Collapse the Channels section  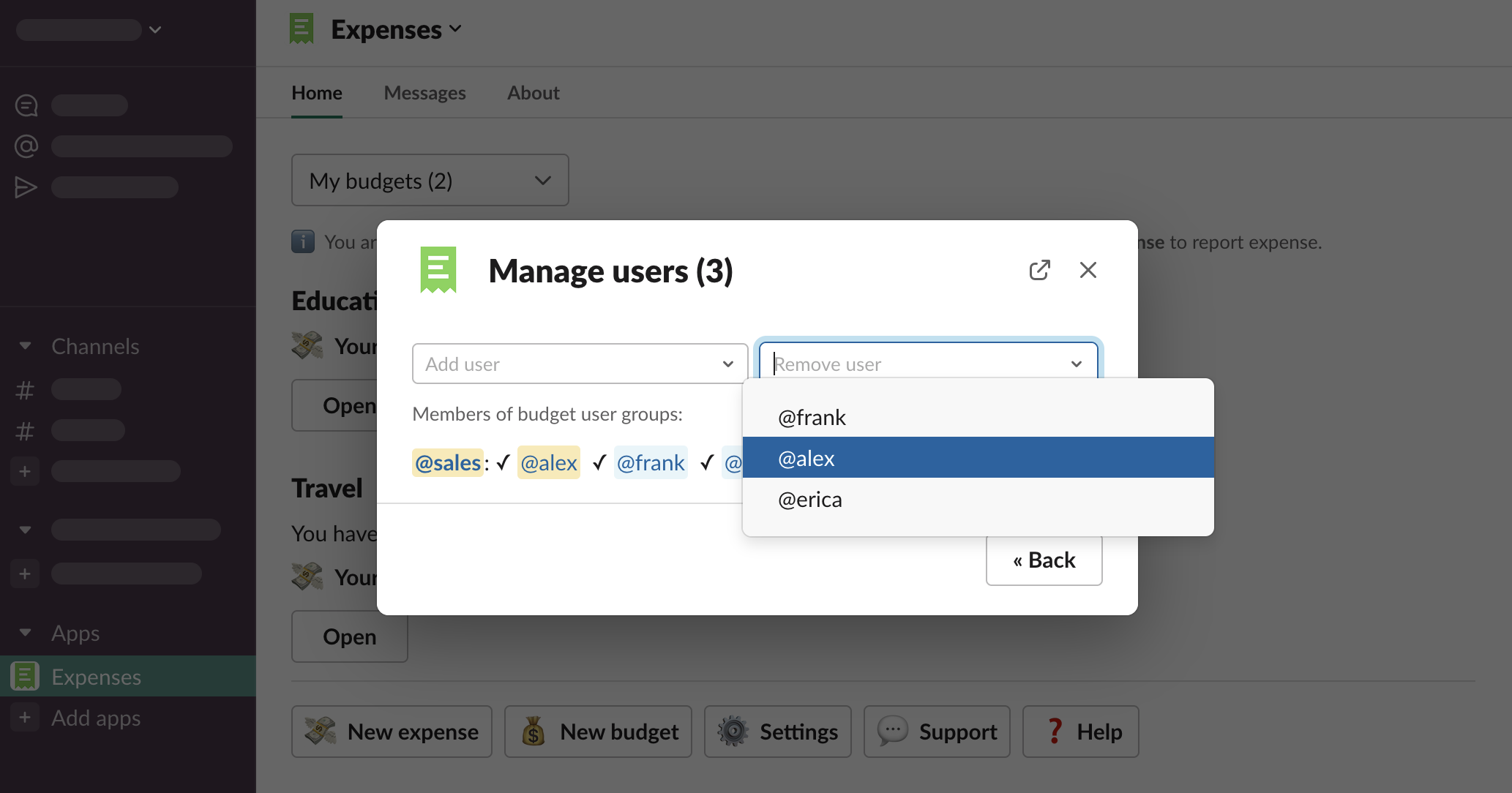pos(26,346)
